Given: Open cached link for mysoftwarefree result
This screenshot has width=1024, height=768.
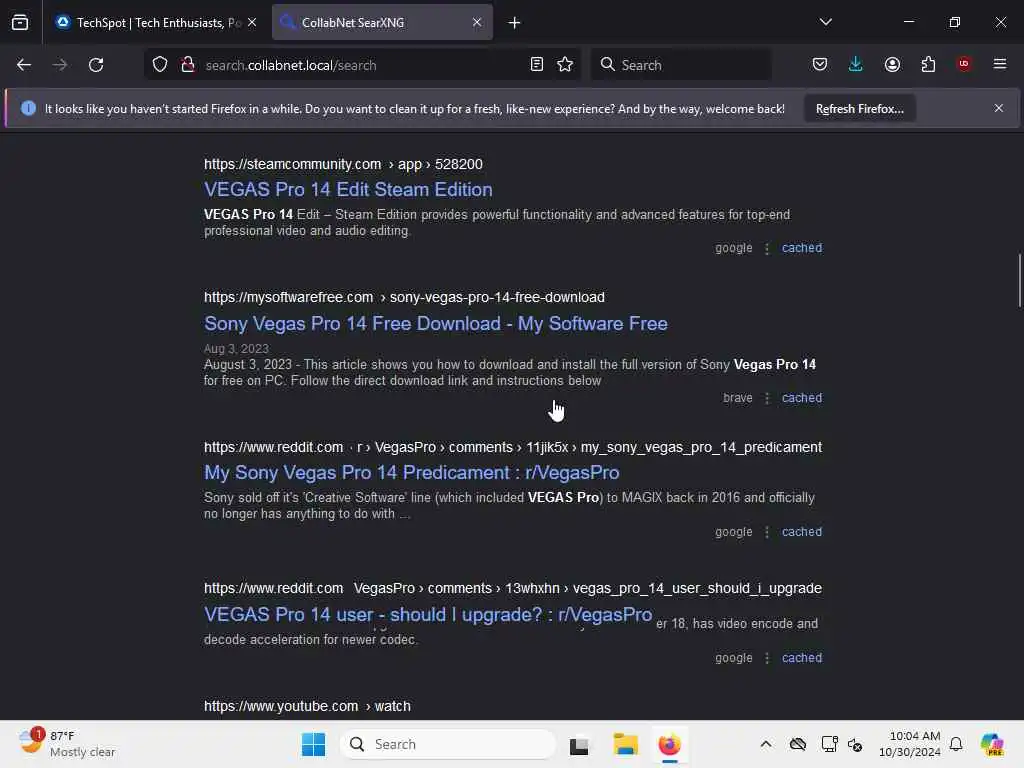Looking at the screenshot, I should pos(802,398).
